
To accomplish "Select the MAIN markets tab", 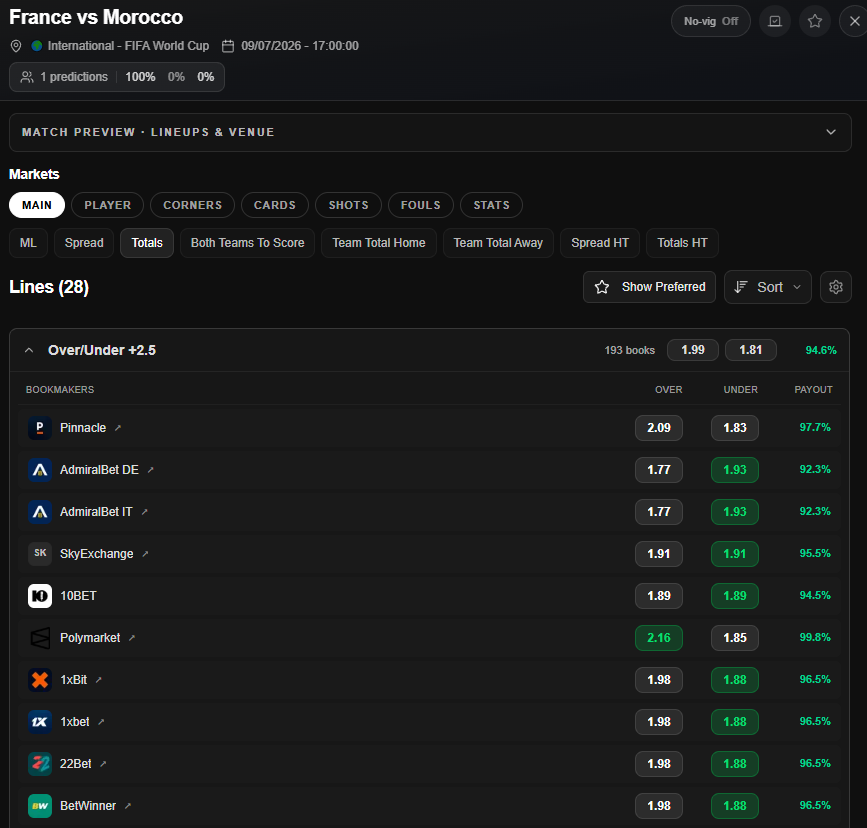I will click(37, 205).
